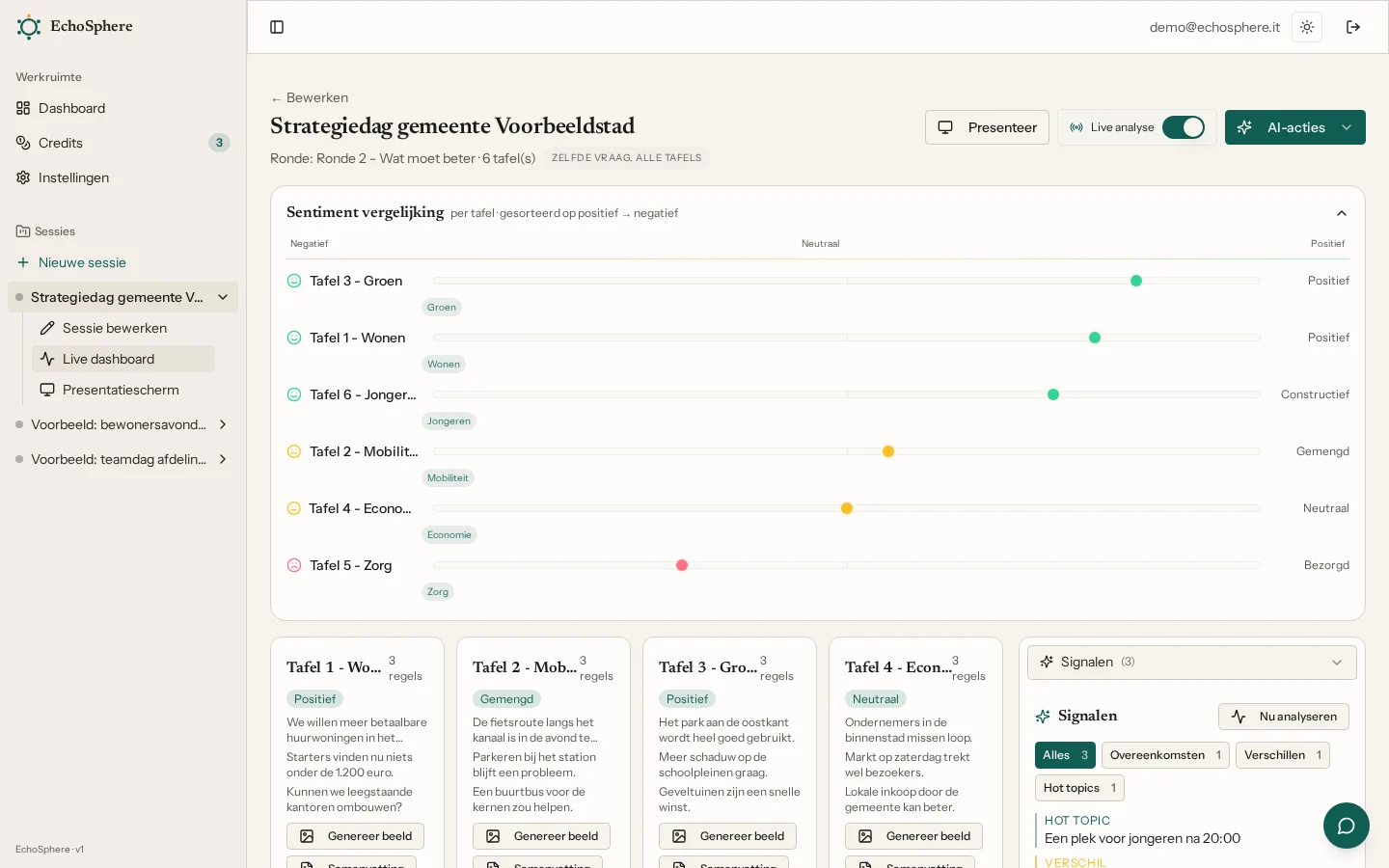The image size is (1389, 868).
Task: Open the AI-acties dropdown
Action: 1295,127
